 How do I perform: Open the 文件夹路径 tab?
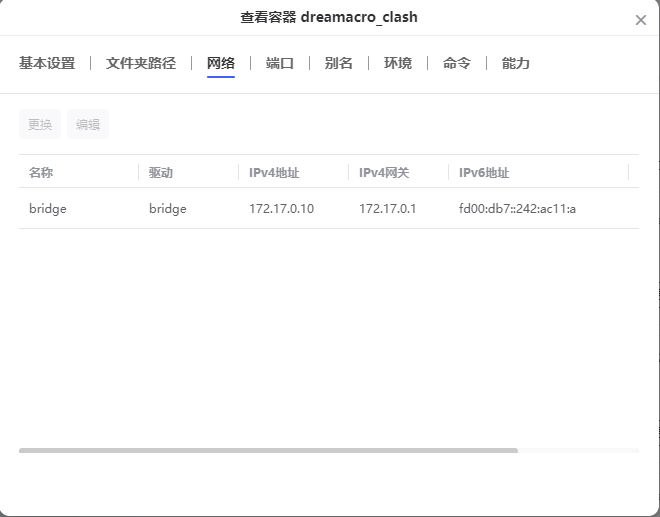(141, 63)
